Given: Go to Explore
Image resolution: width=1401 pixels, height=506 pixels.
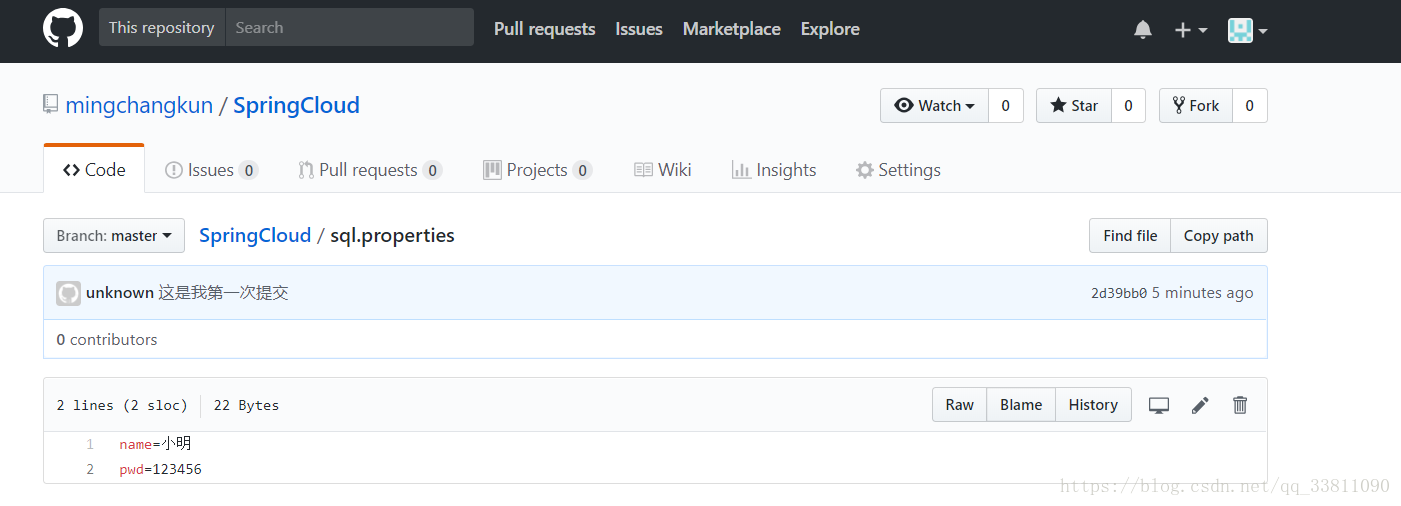Looking at the screenshot, I should 830,29.
